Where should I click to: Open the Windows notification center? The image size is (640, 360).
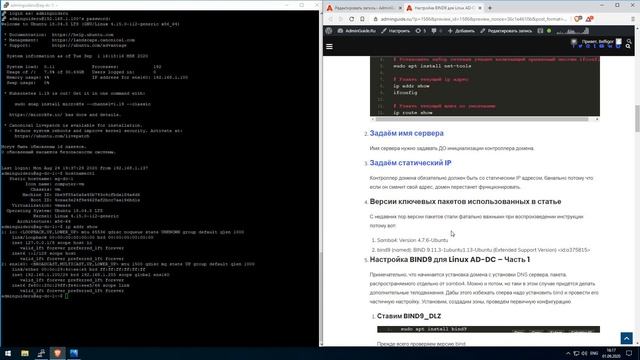point(629,353)
